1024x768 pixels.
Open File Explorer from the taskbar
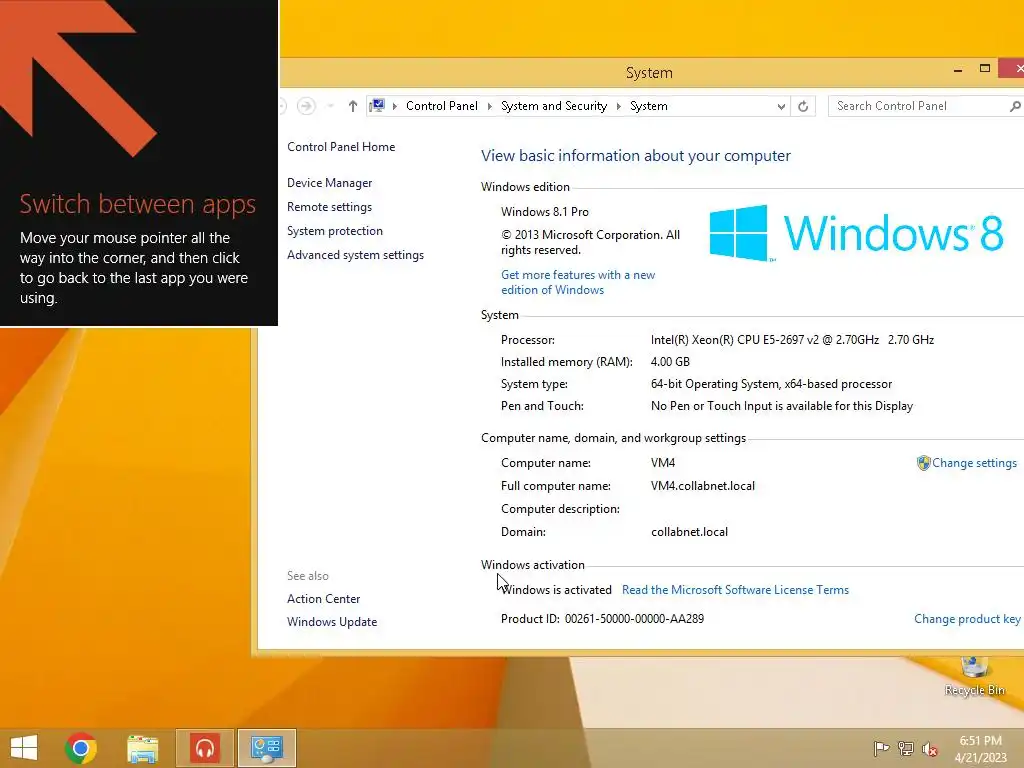coord(142,748)
